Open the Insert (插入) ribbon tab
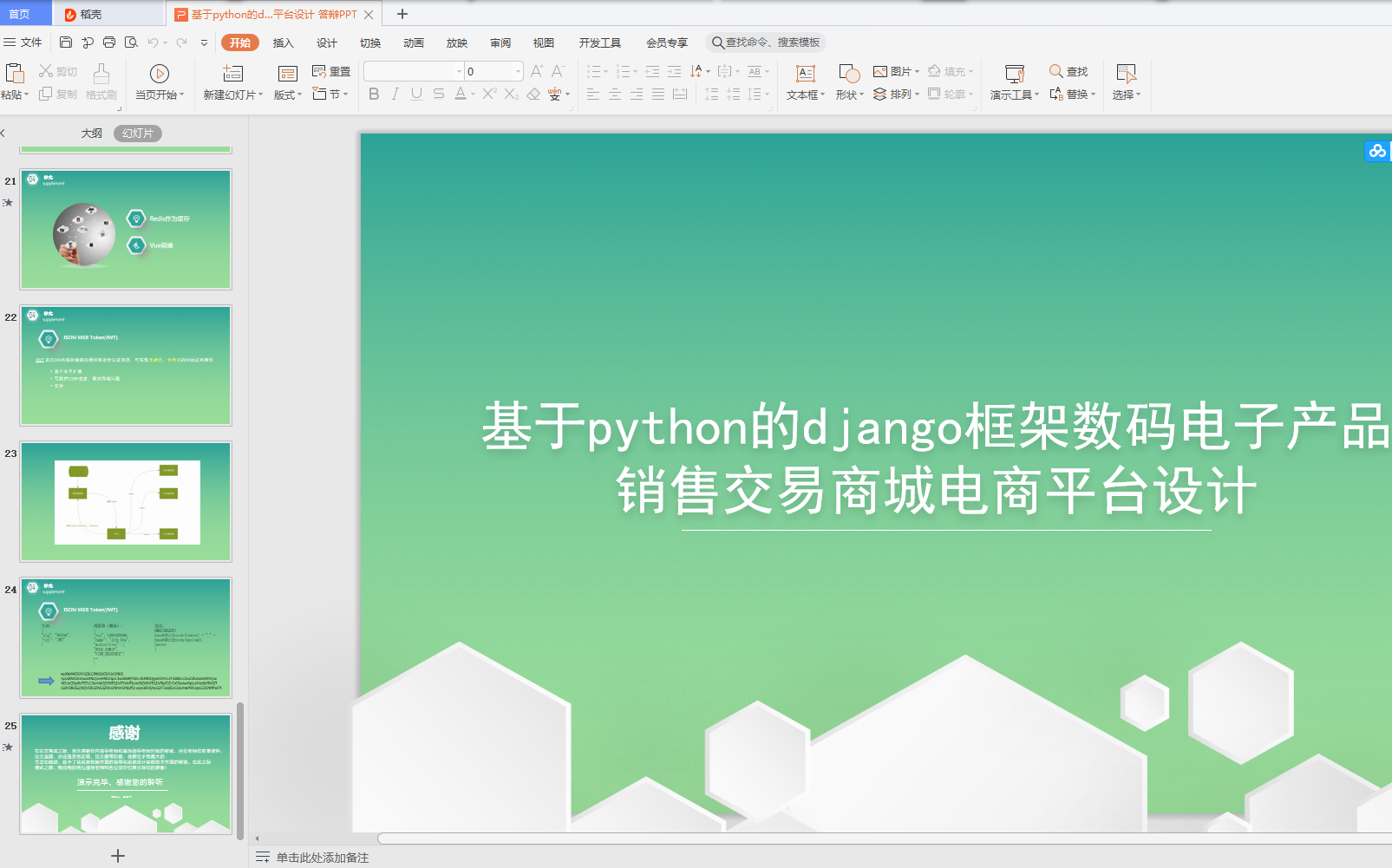 (284, 42)
